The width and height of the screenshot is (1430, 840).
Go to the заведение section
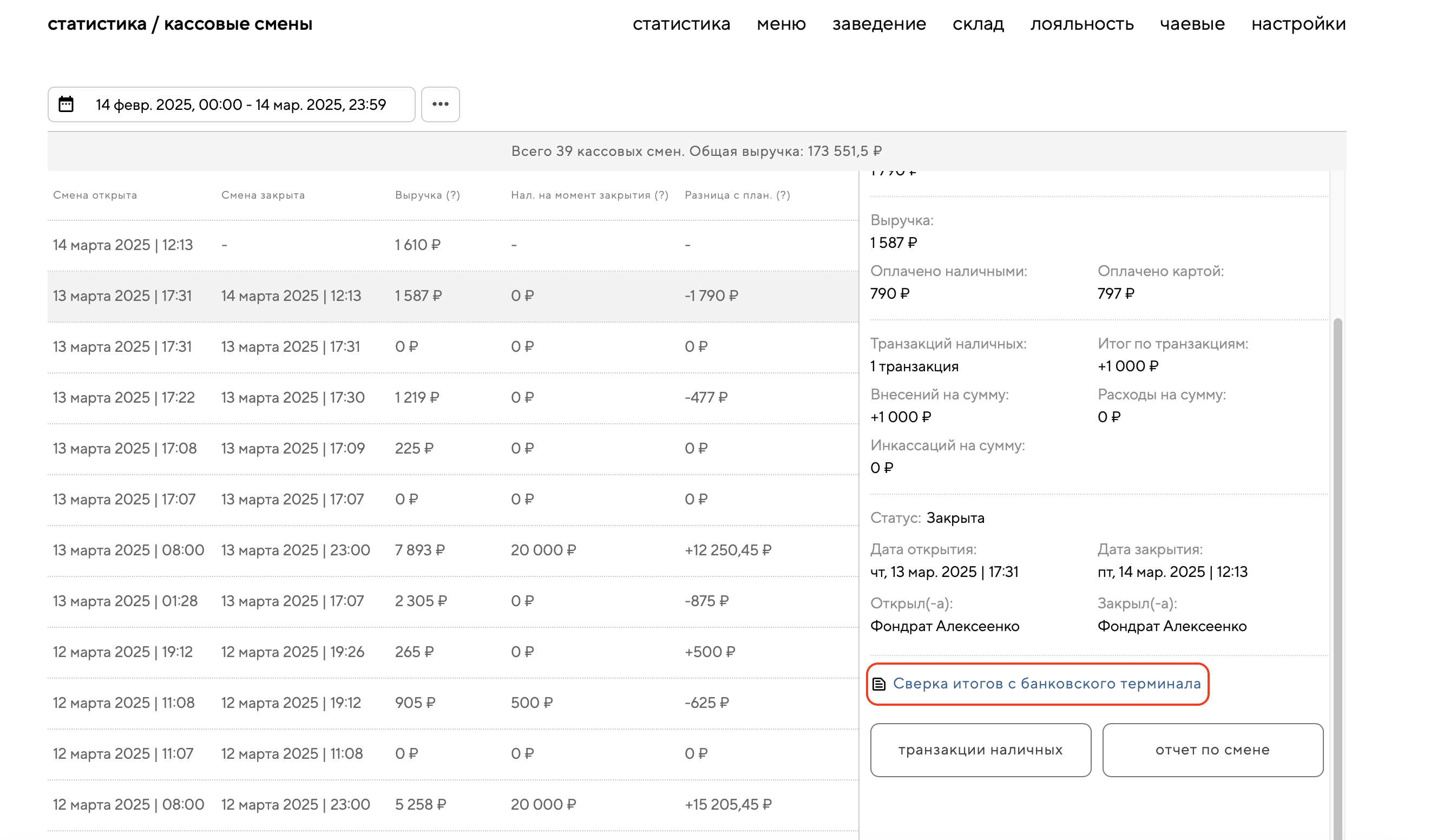(x=879, y=24)
